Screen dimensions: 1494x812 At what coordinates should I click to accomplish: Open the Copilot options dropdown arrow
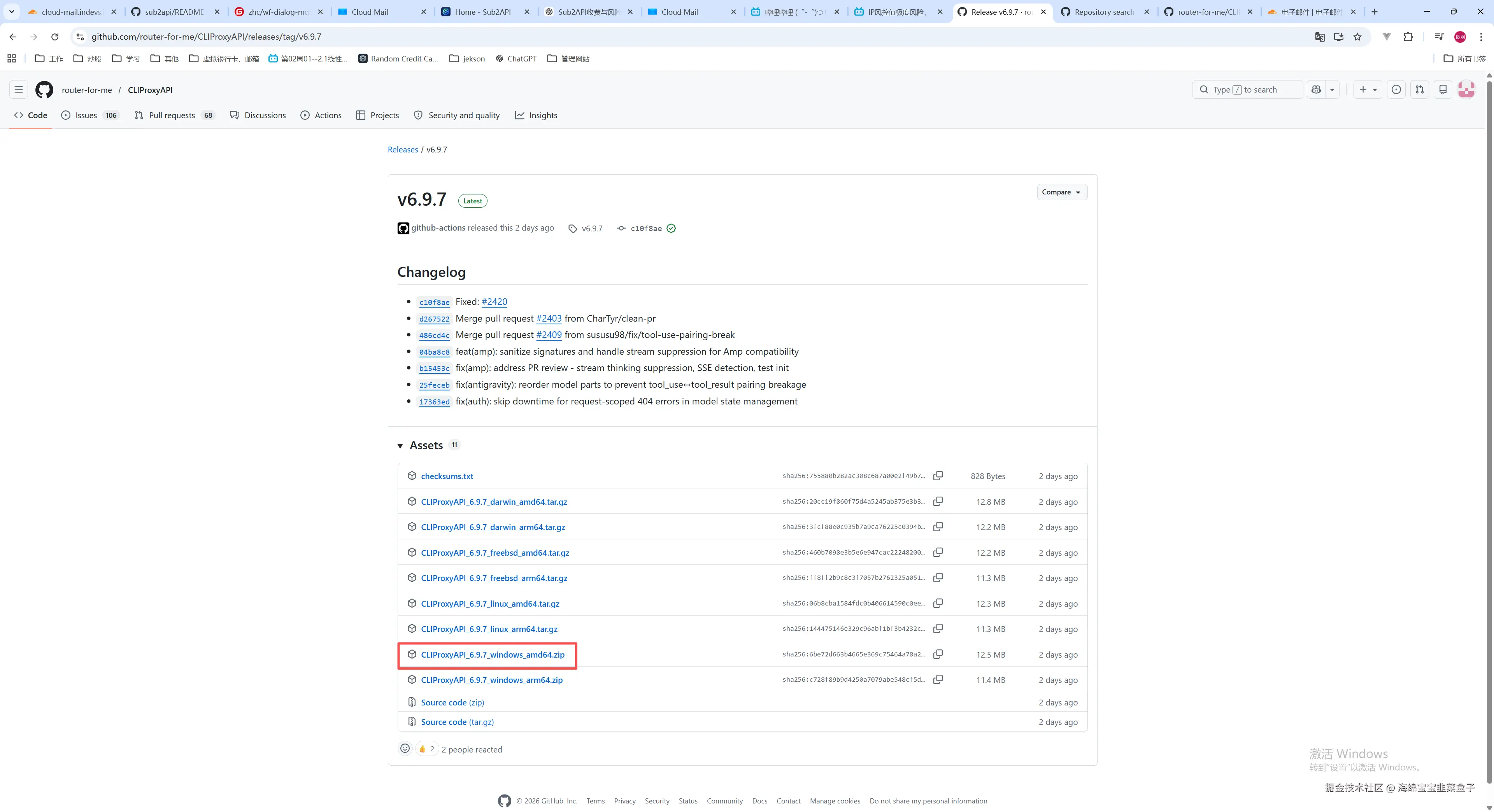coord(1332,90)
